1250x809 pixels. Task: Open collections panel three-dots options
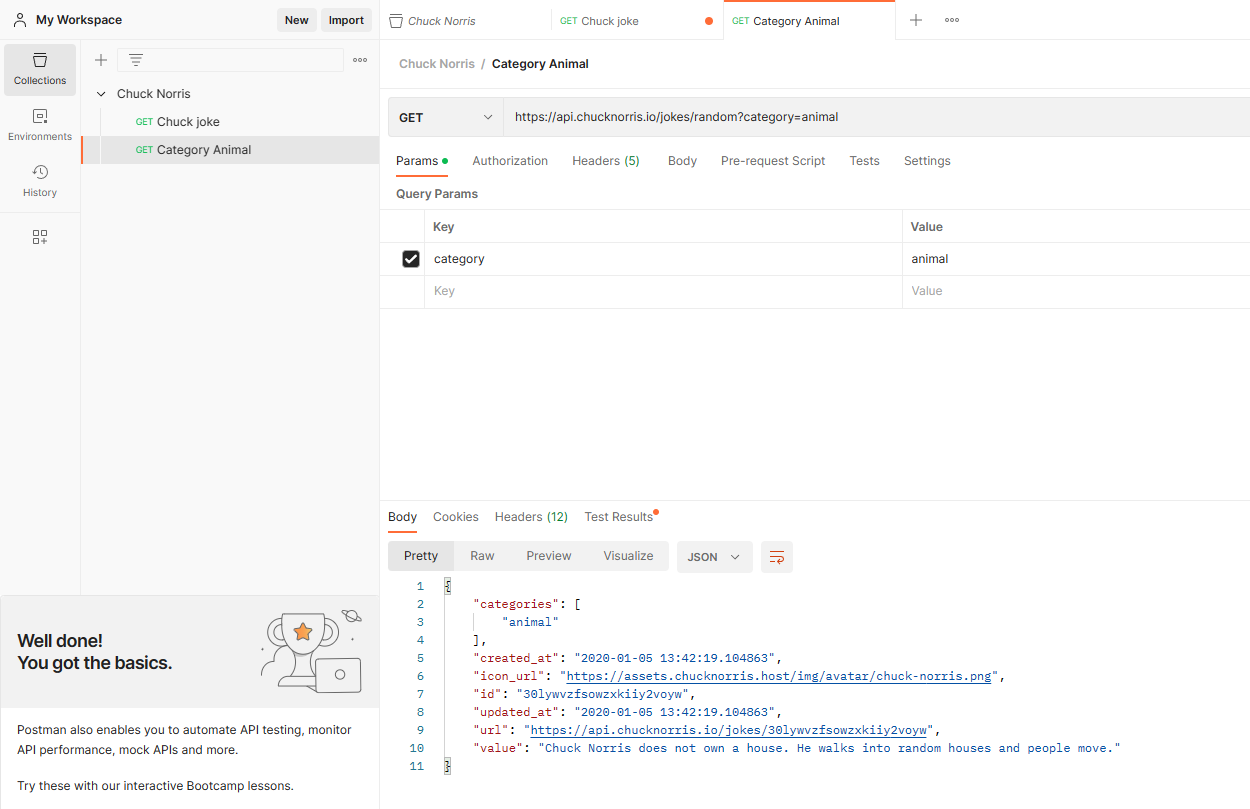coord(360,60)
